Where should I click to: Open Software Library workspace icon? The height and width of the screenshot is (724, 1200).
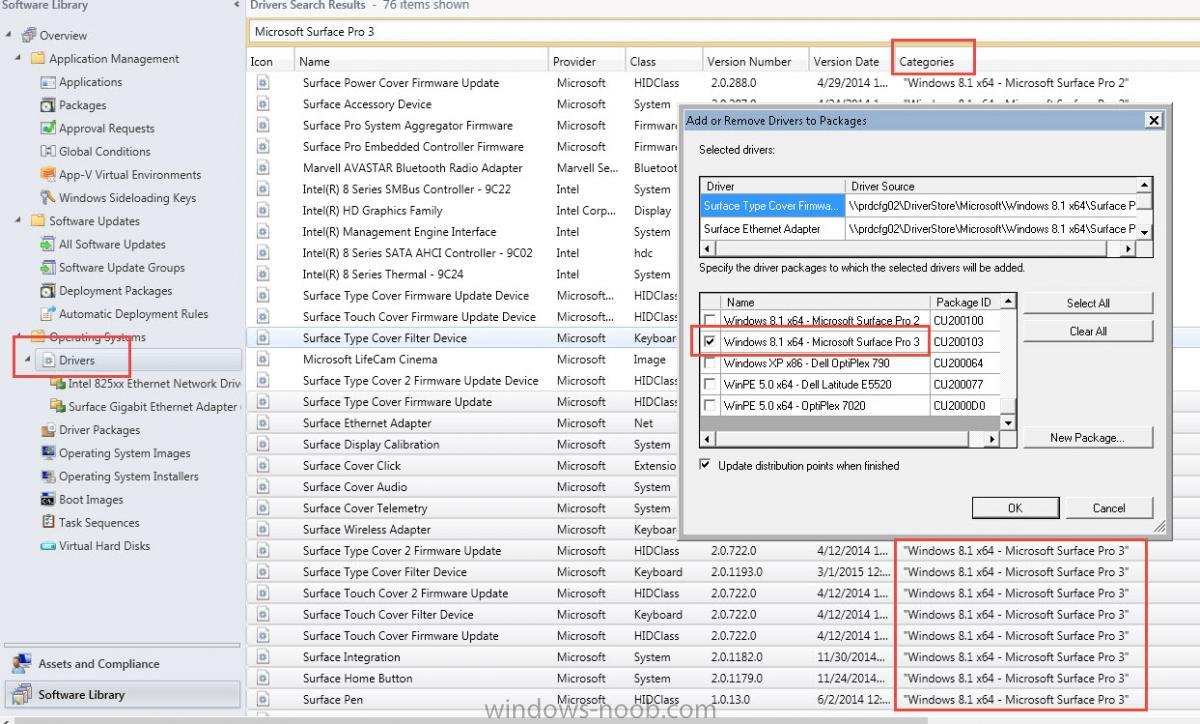click(x=21, y=694)
